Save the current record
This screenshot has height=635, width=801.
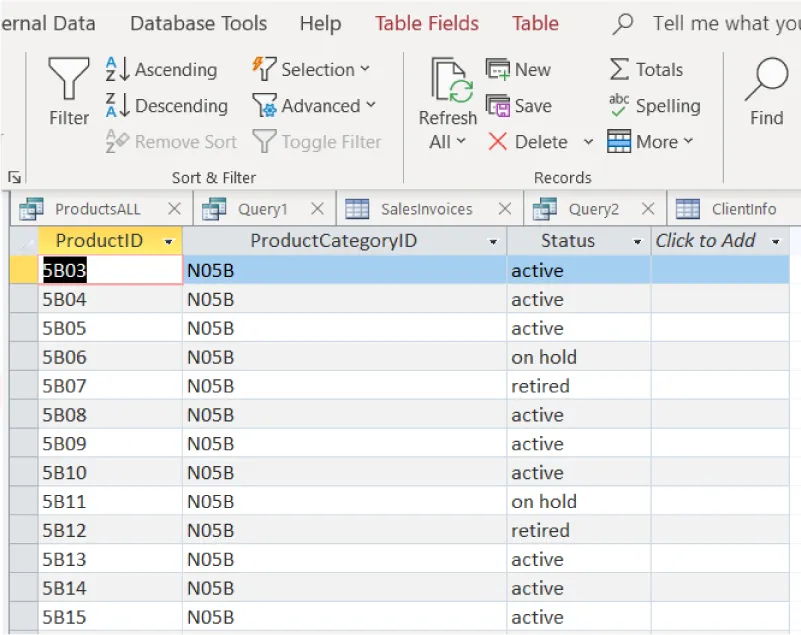click(519, 105)
